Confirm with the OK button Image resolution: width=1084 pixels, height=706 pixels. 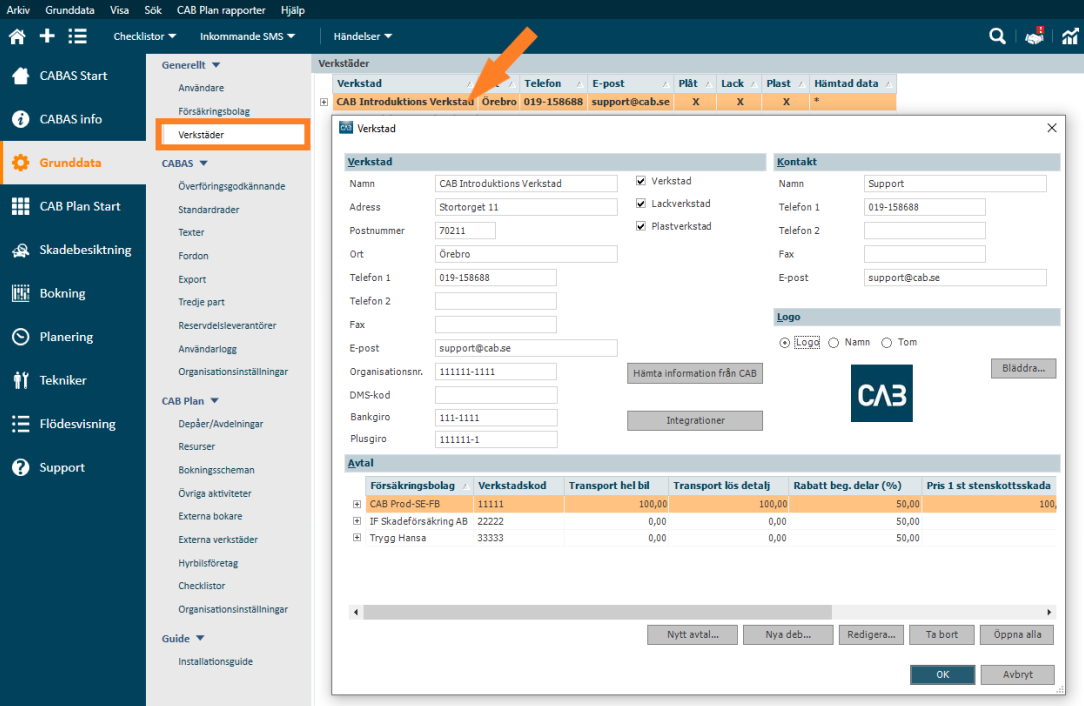pos(942,675)
